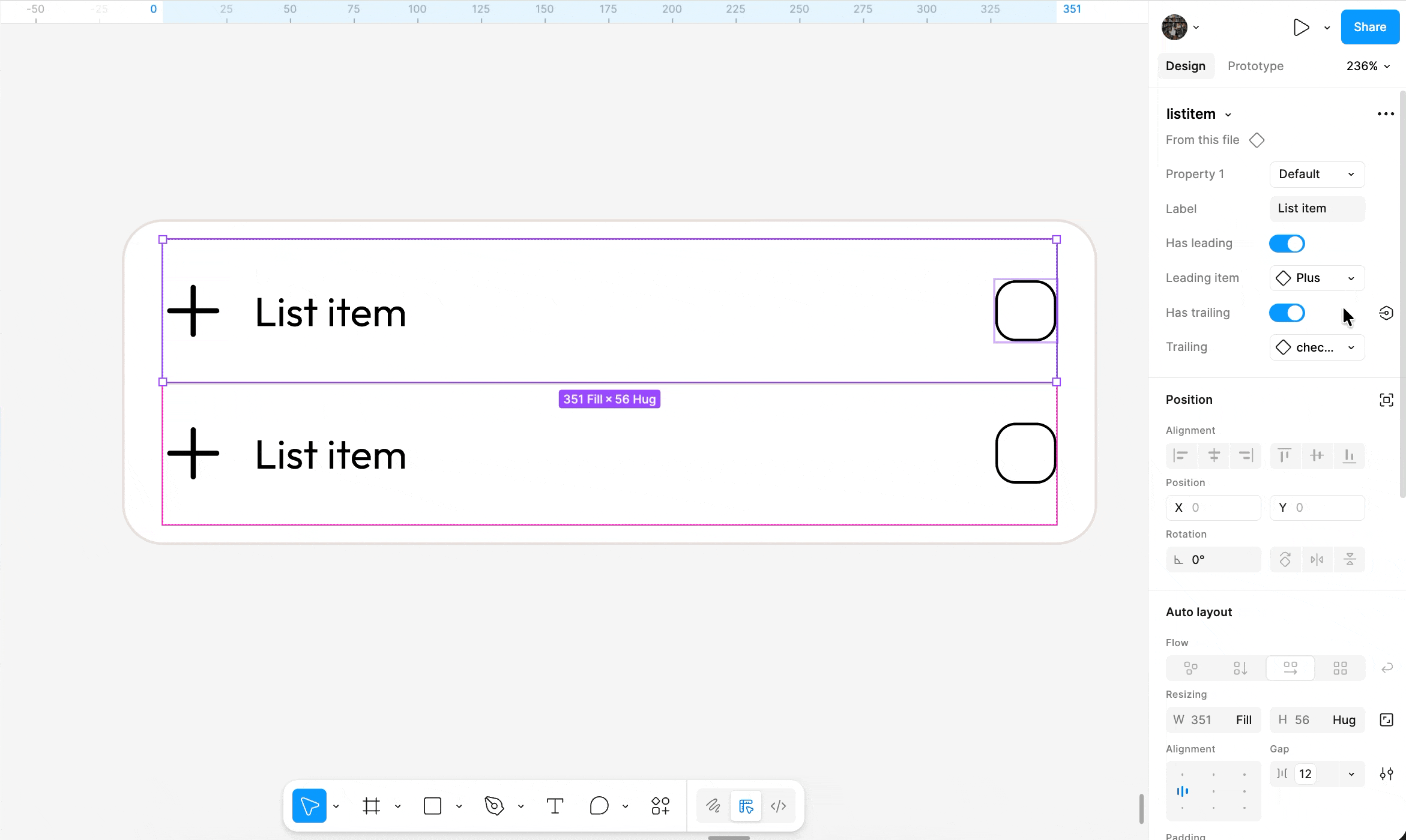Screen dimensions: 1406x840
Task: Open the Design tab
Action: (1185, 66)
